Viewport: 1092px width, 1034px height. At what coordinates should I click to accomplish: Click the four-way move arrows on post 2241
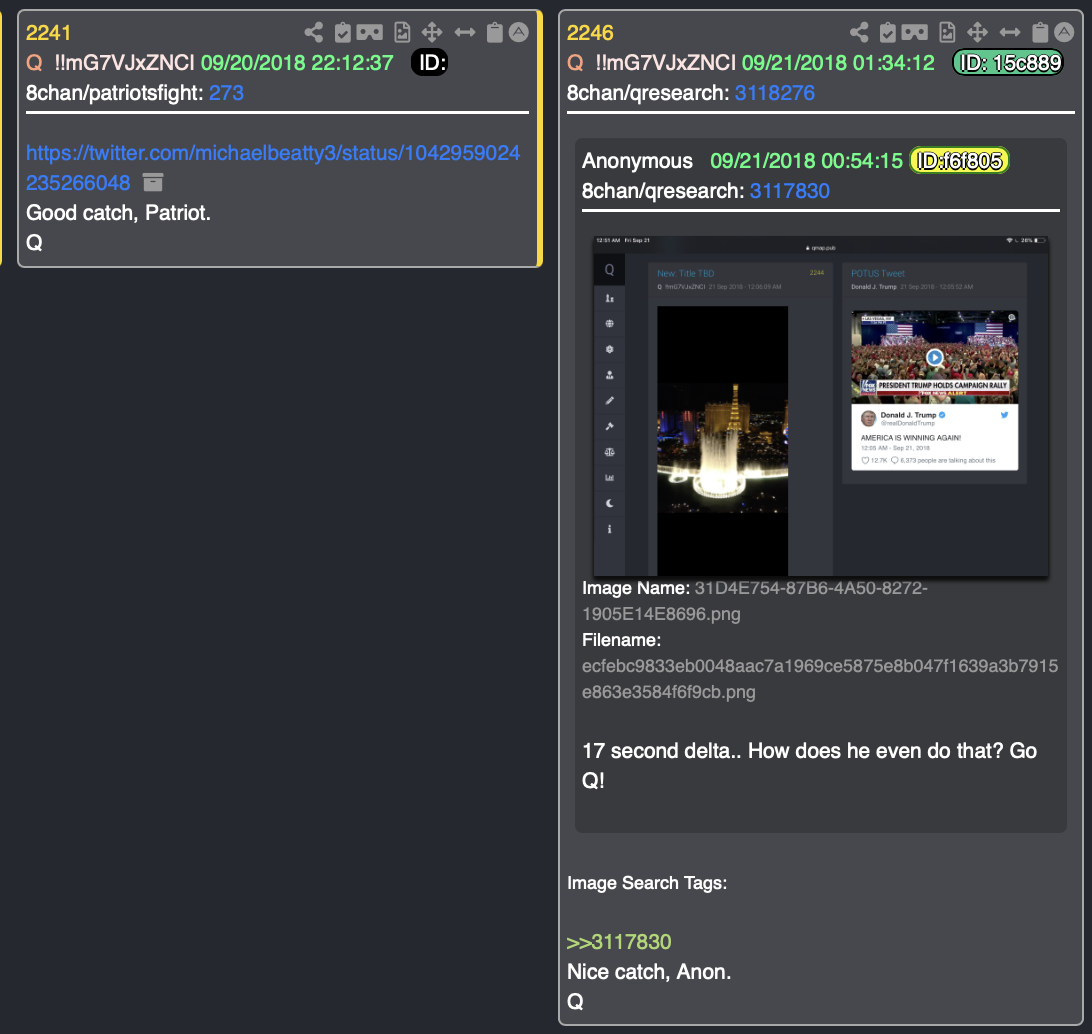(x=432, y=32)
